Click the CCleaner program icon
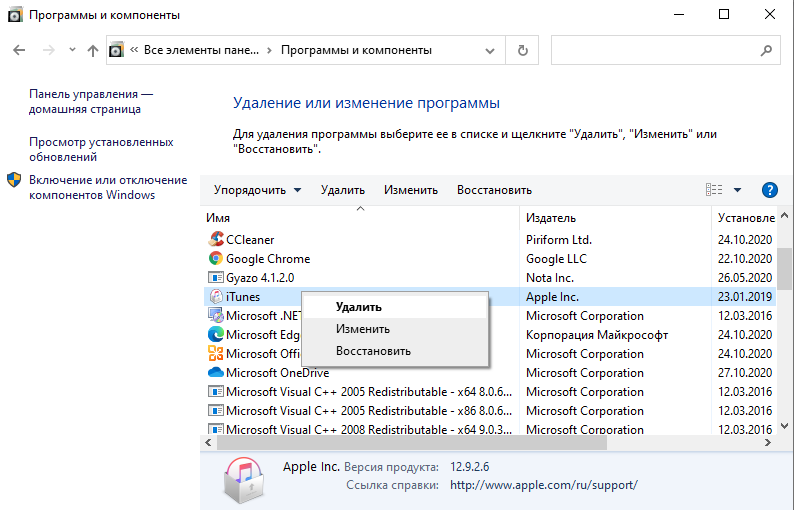The width and height of the screenshot is (794, 510). coord(216,239)
